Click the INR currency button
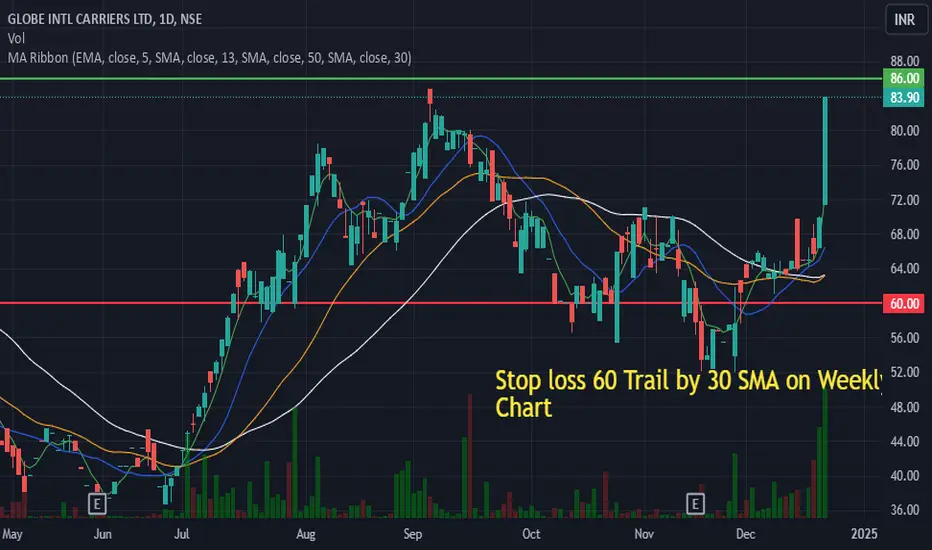Viewport: 932px width, 550px height. tap(905, 20)
